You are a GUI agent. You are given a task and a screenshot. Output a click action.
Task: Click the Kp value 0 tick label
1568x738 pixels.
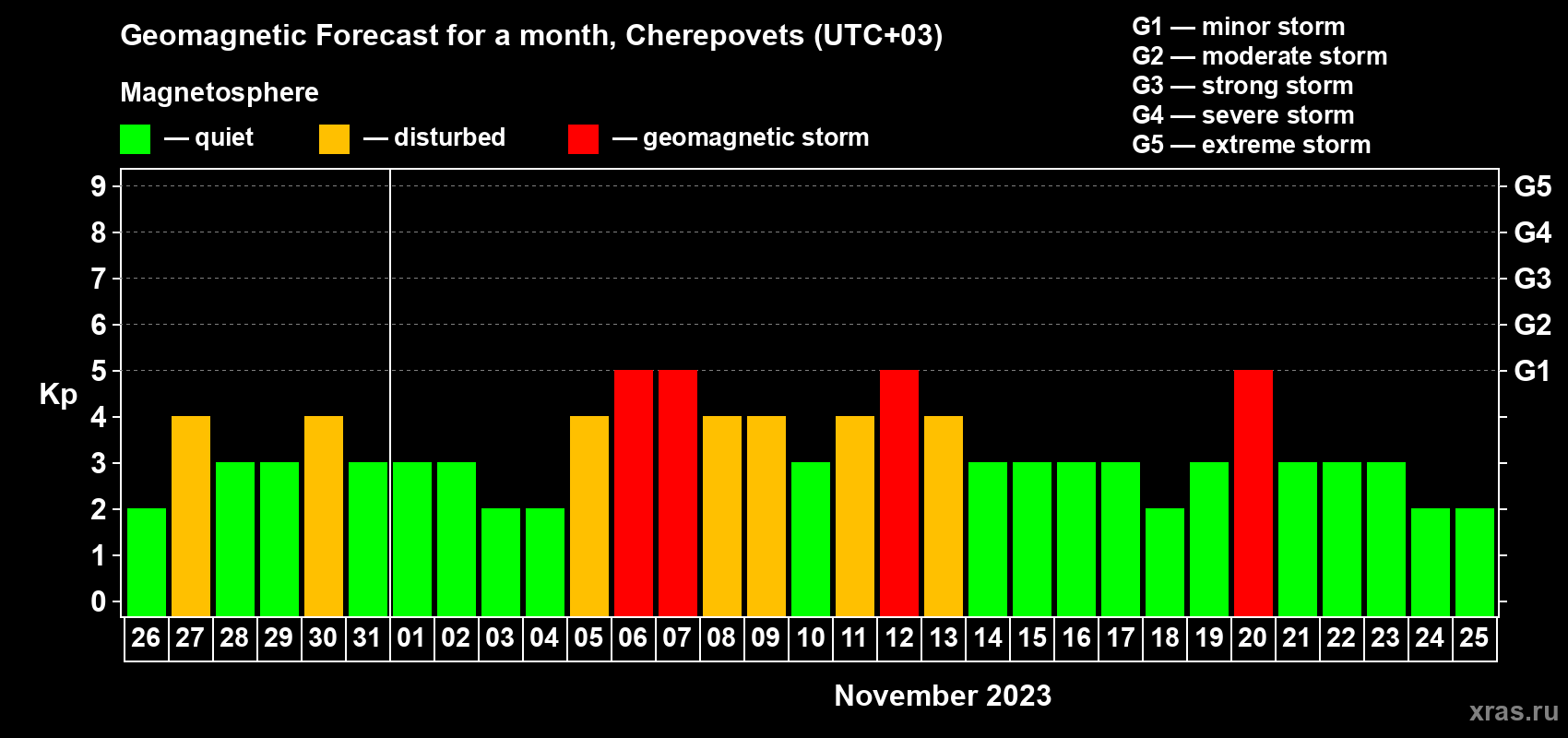(99, 601)
